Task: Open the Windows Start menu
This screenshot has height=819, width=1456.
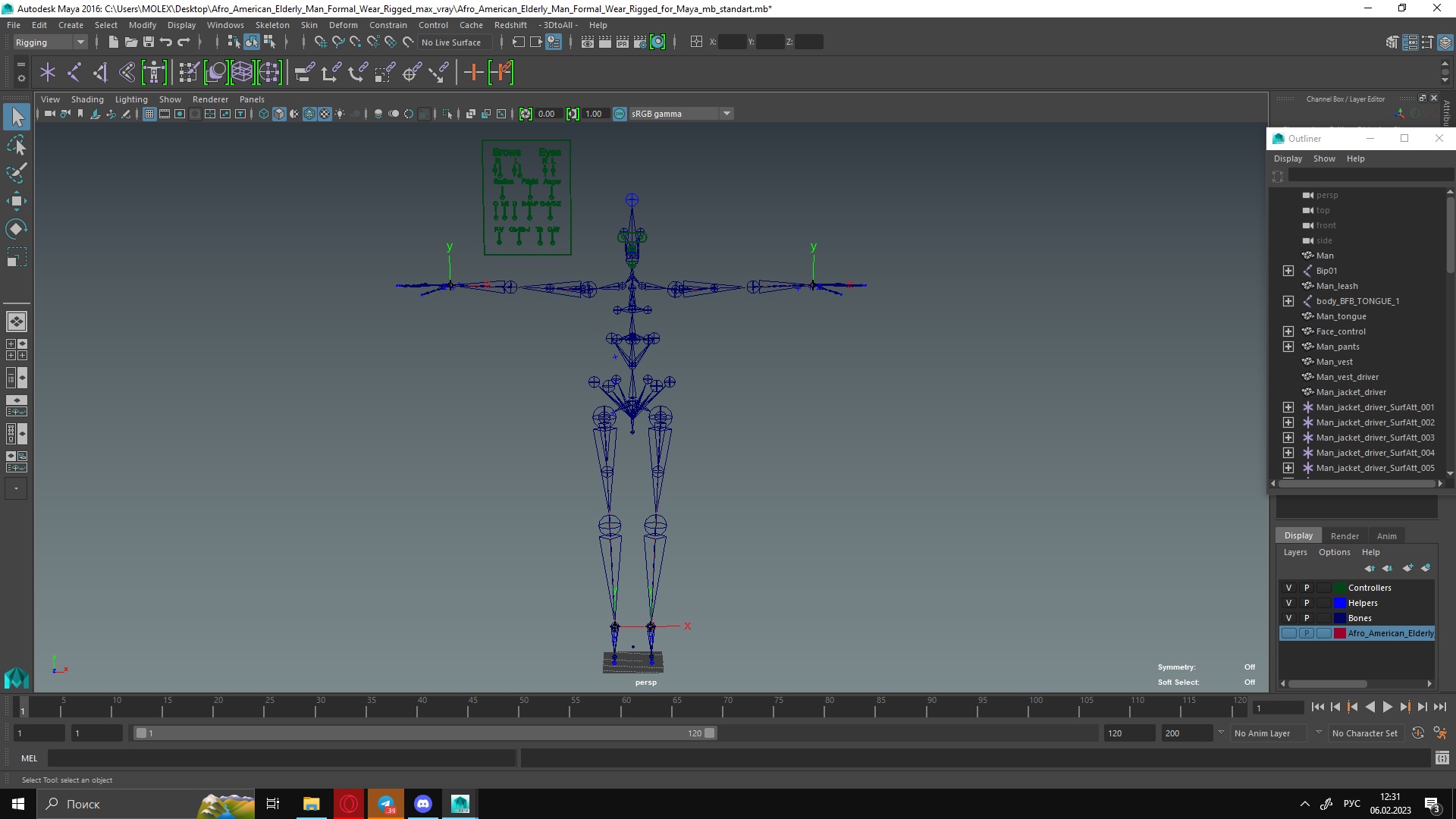Action: tap(18, 804)
